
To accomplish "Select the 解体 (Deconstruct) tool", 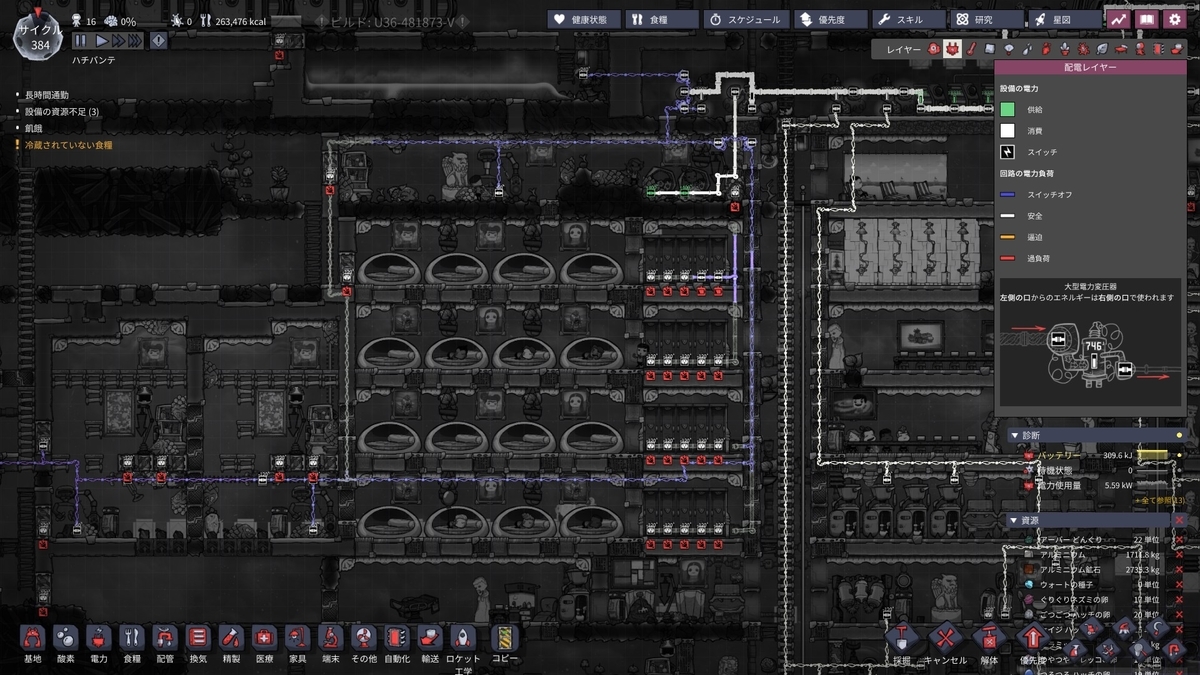I will click(990, 638).
